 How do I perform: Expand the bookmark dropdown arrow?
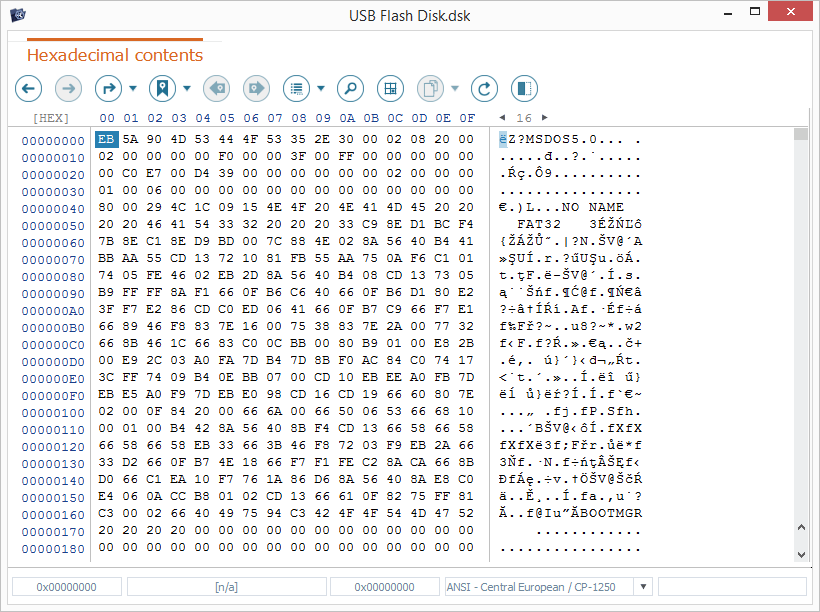click(x=187, y=89)
